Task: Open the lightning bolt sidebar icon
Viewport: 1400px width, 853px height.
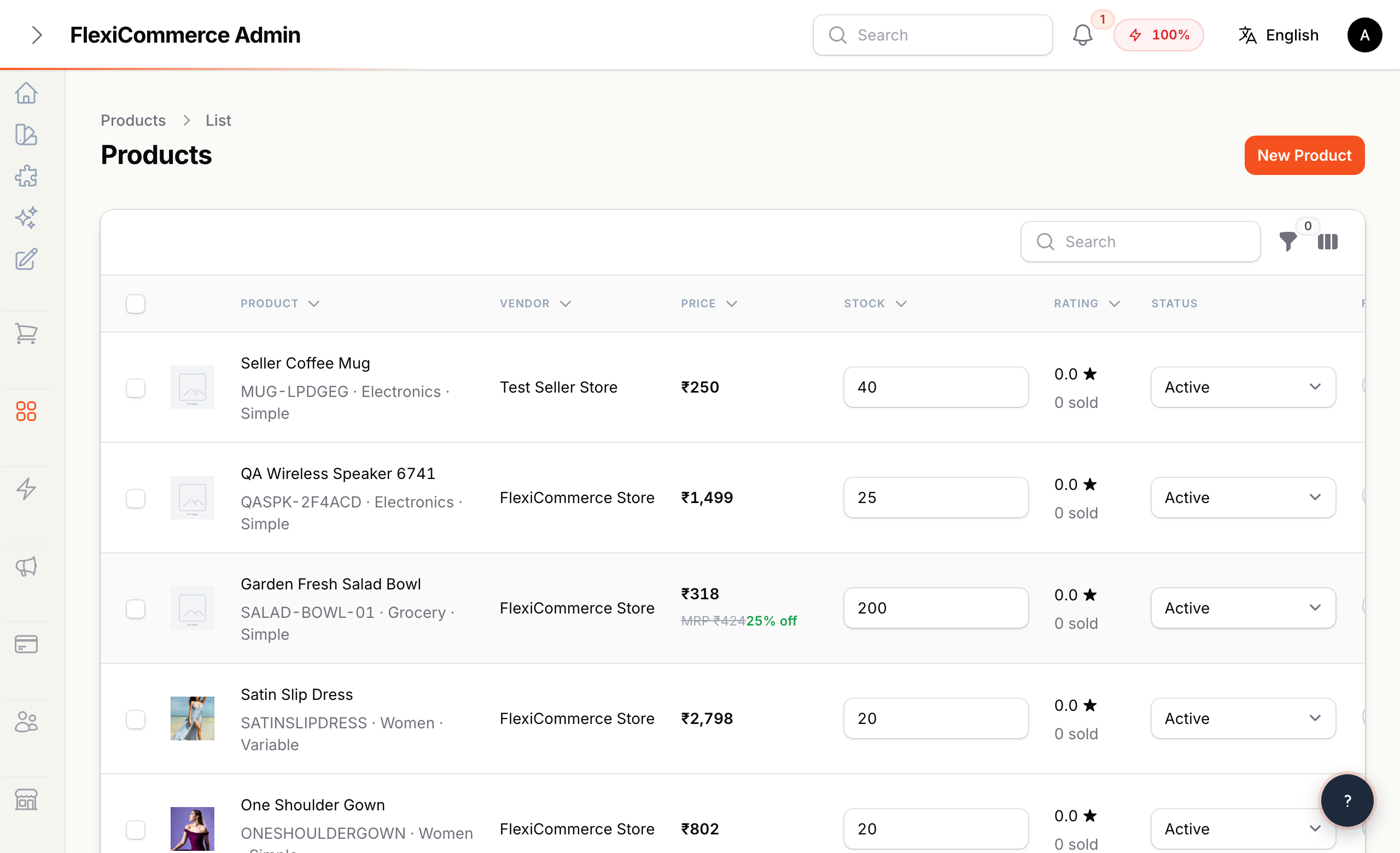Action: (x=26, y=488)
